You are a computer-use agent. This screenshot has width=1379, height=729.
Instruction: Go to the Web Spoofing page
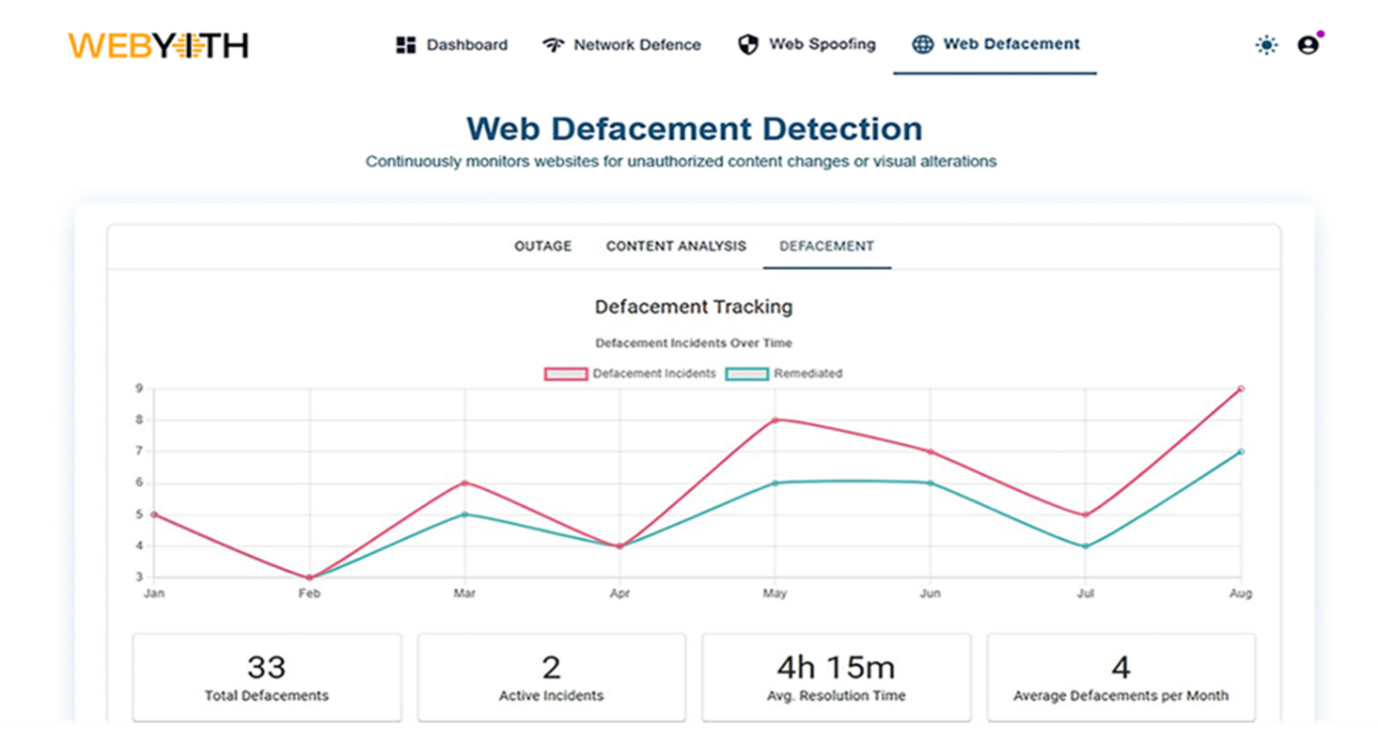coord(822,45)
